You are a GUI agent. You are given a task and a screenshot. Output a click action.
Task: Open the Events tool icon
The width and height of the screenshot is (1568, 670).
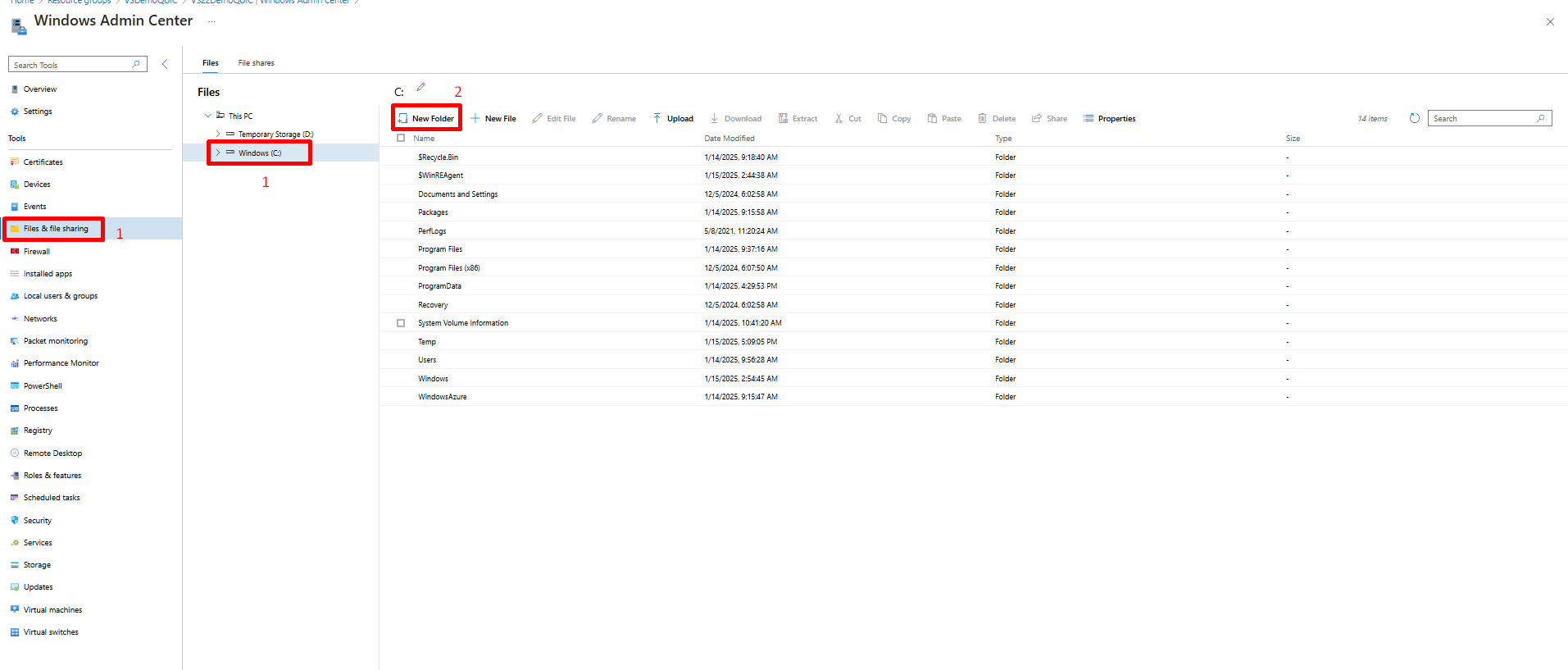[15, 207]
